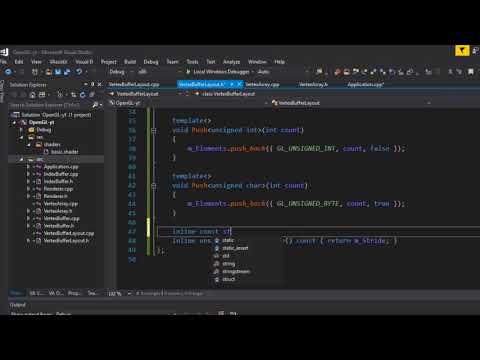Open the Project menu
This screenshot has height=360, width=480.
[x=109, y=62]
